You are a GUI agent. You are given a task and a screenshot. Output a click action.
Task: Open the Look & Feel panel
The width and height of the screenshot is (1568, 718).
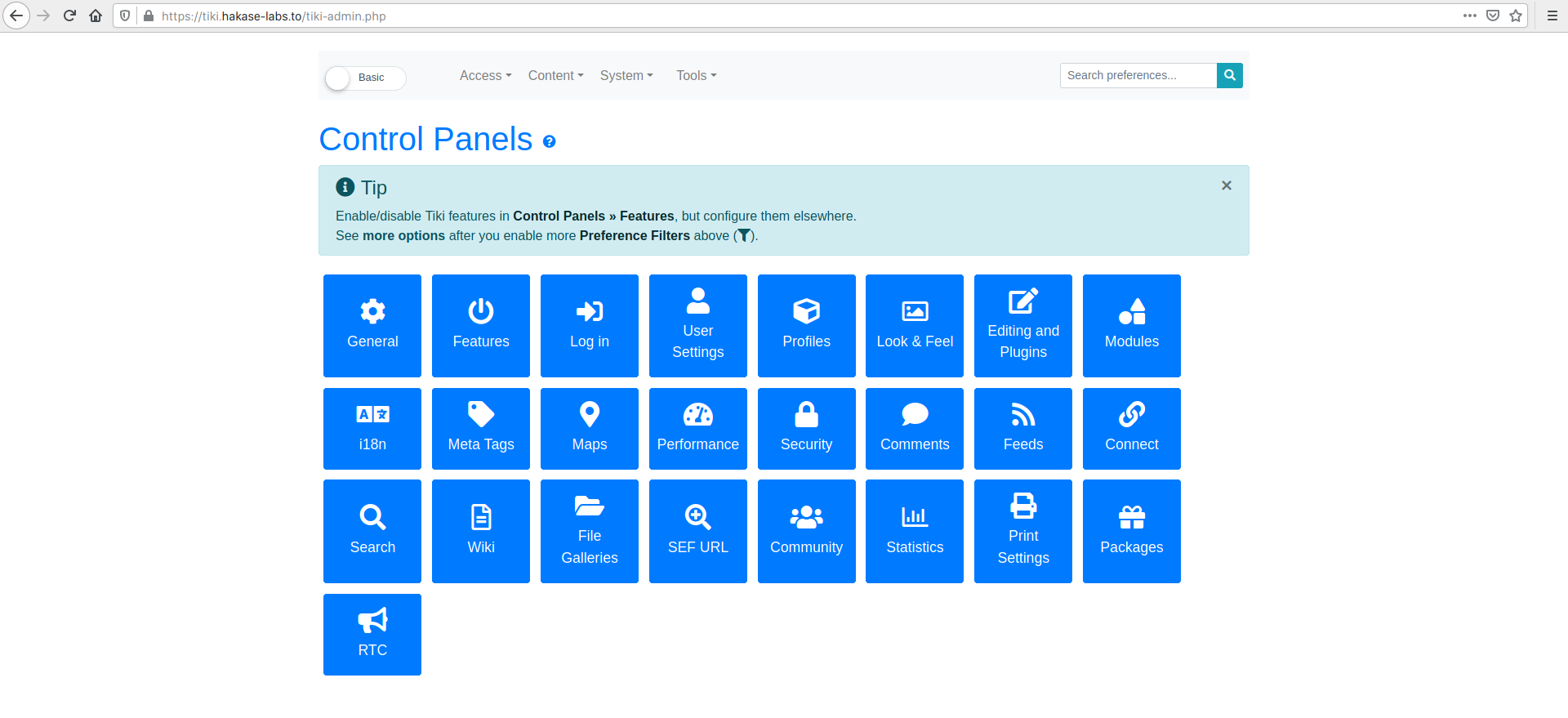[915, 325]
